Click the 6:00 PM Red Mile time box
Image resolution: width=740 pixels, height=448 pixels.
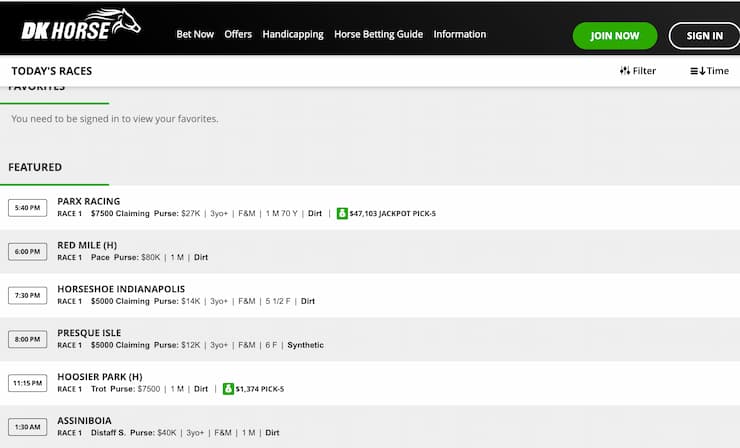pyautogui.click(x=27, y=252)
